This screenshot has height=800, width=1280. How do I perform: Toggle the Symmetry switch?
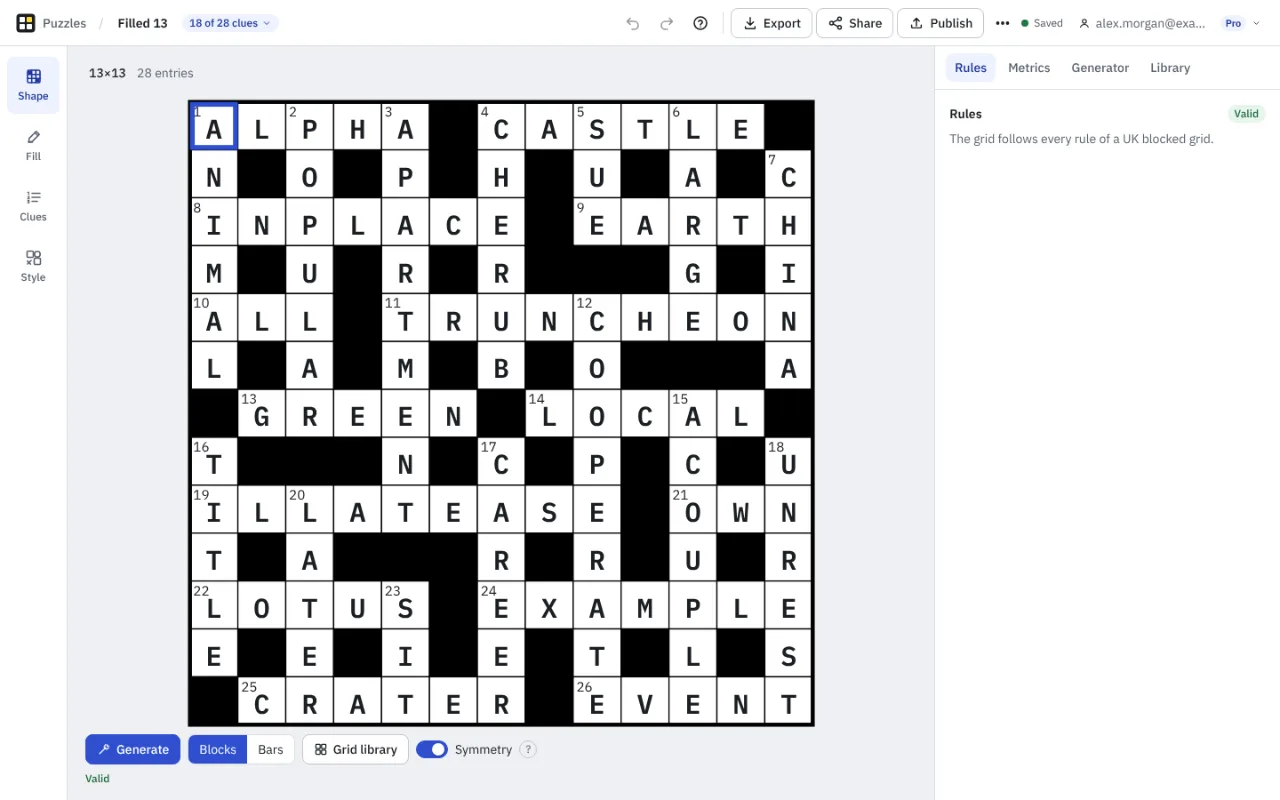(x=432, y=749)
